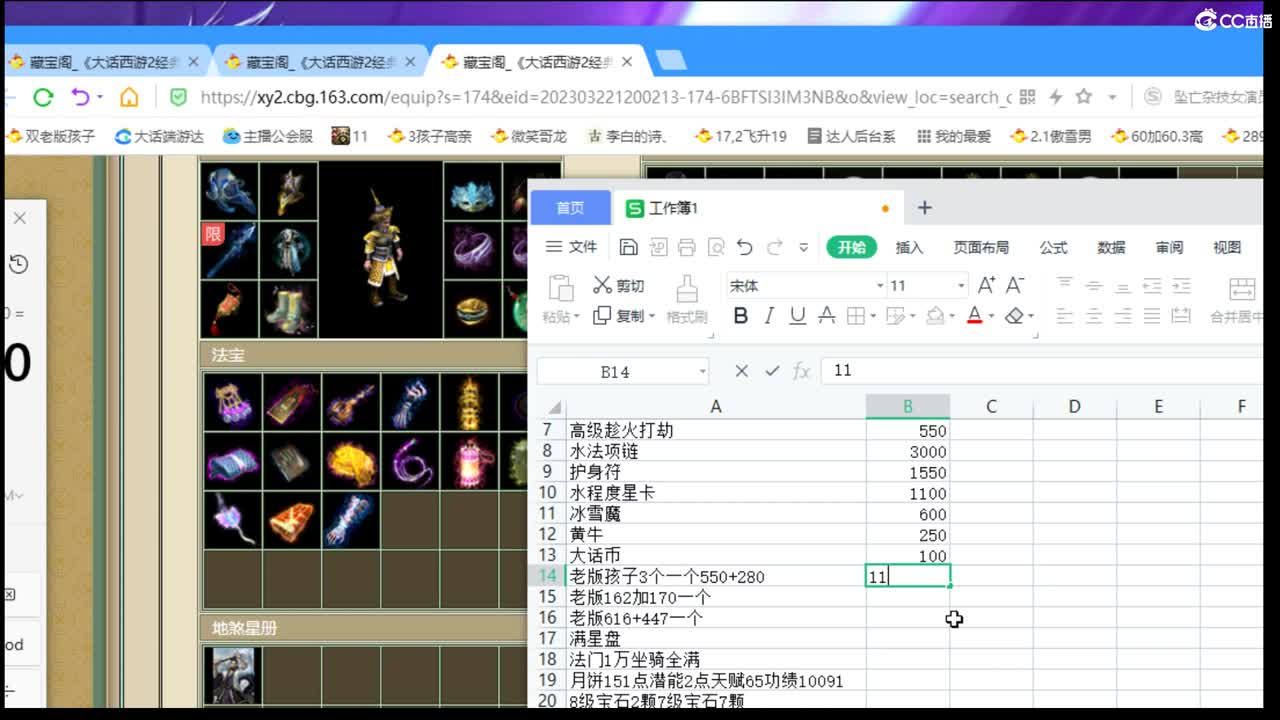Select column C header
This screenshot has height=720, width=1280.
[991, 406]
